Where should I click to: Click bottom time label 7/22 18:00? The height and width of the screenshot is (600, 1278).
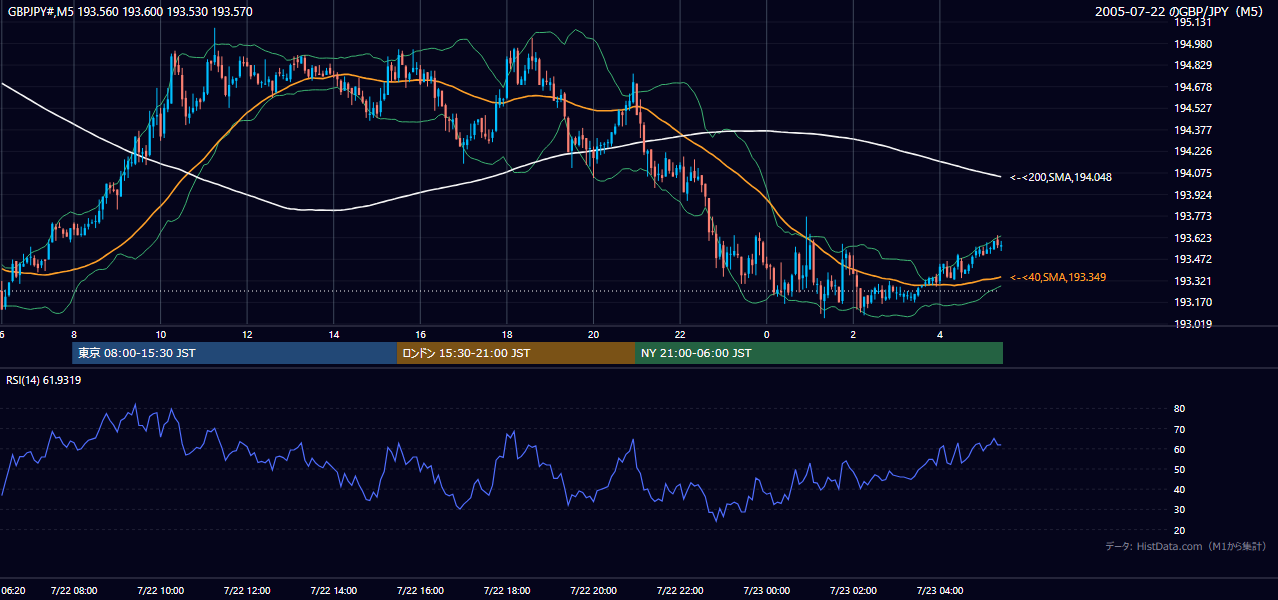coord(507,590)
